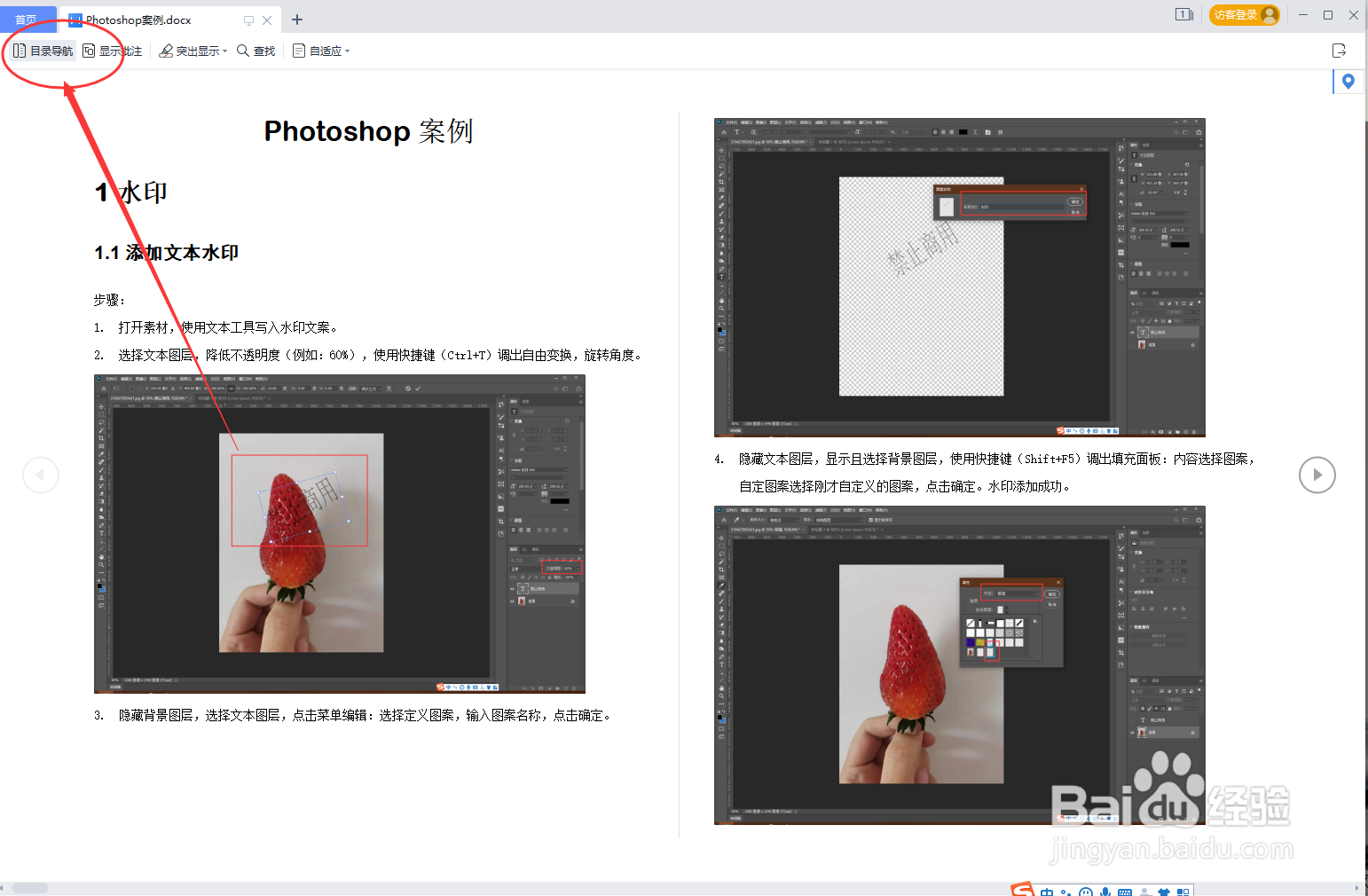The width and height of the screenshot is (1368, 896).
Task: Switch to the 首页 home tab
Action: tap(27, 20)
